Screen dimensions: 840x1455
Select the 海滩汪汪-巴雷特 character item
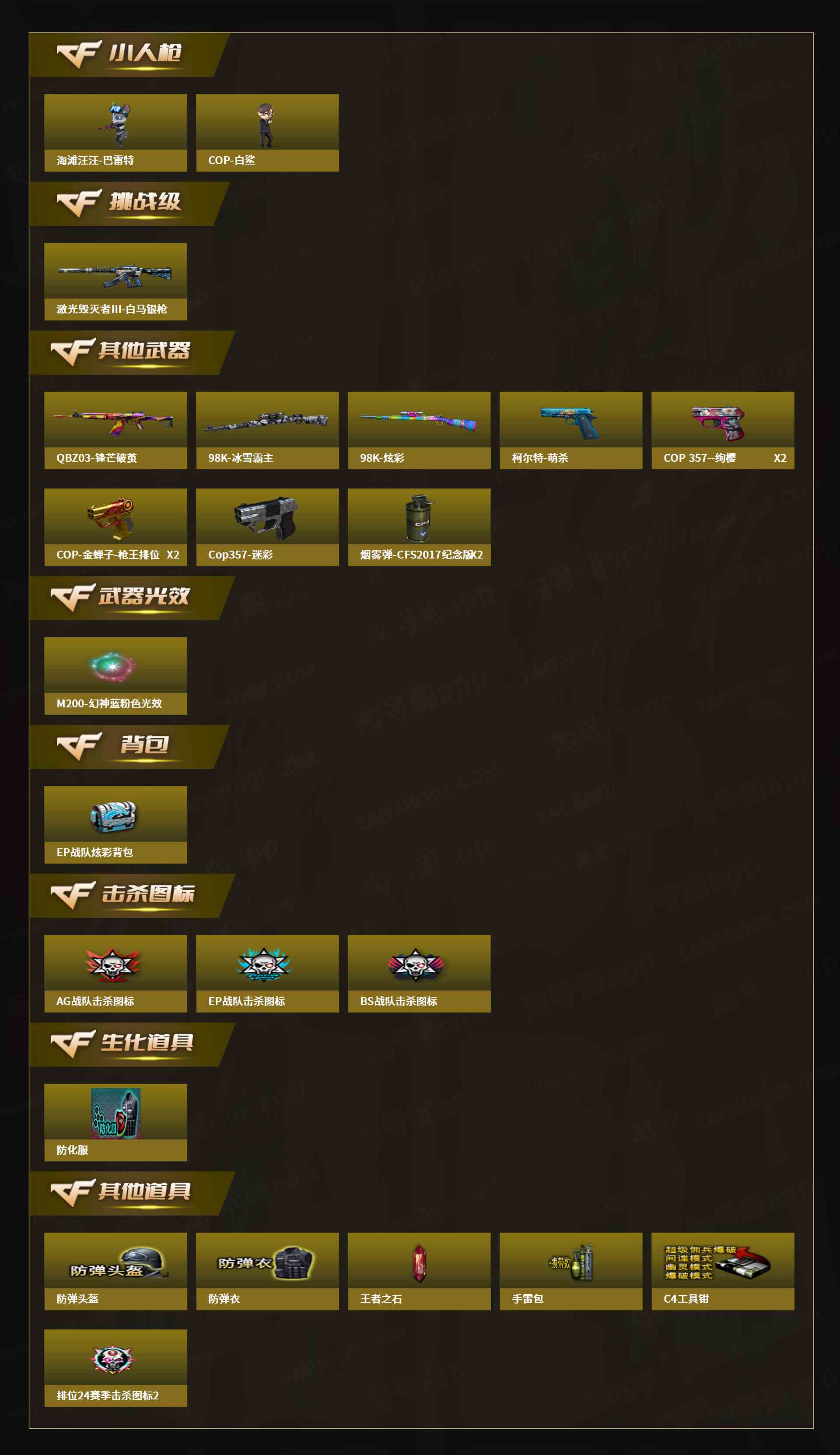tap(115, 133)
